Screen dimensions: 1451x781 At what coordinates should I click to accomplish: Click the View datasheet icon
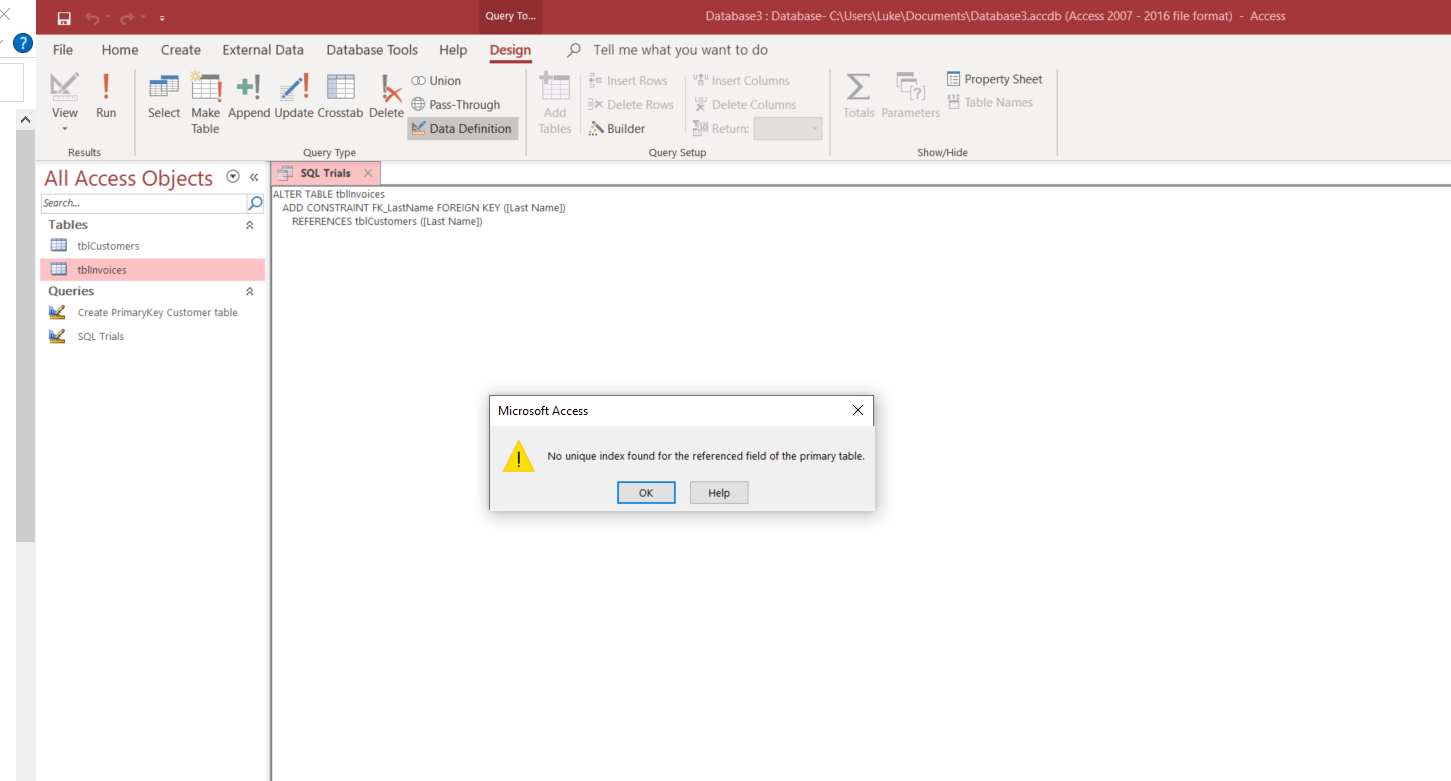coord(65,88)
